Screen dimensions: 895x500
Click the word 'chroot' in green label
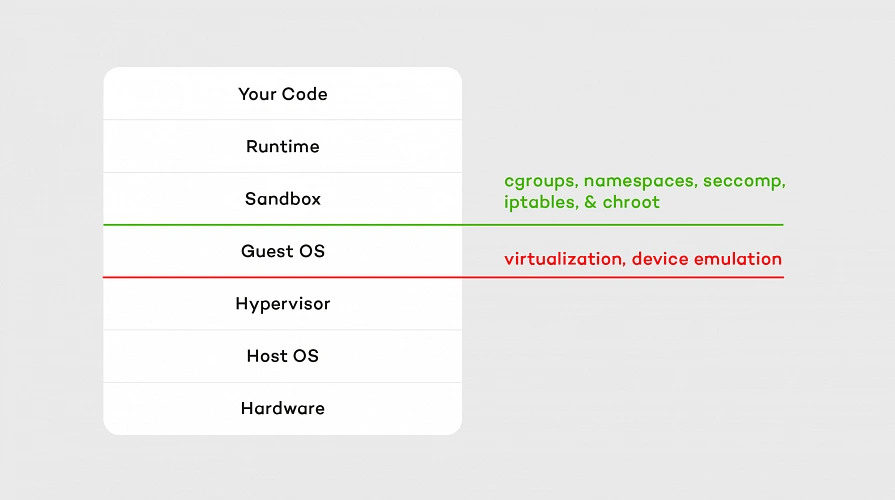click(x=631, y=202)
